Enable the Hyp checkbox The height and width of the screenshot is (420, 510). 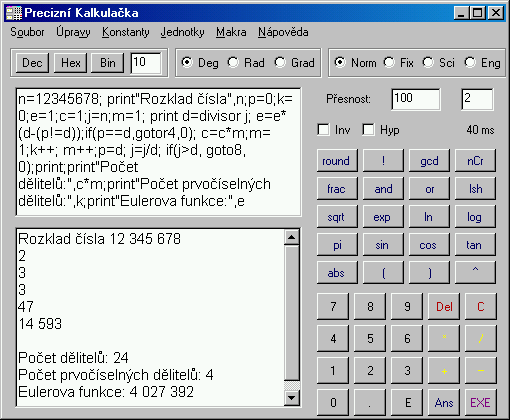(368, 129)
